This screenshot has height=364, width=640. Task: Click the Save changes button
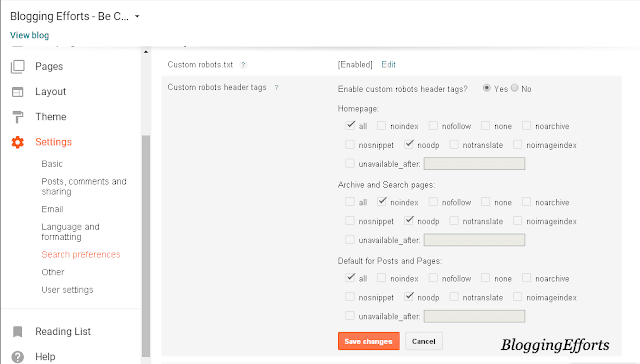(x=369, y=341)
